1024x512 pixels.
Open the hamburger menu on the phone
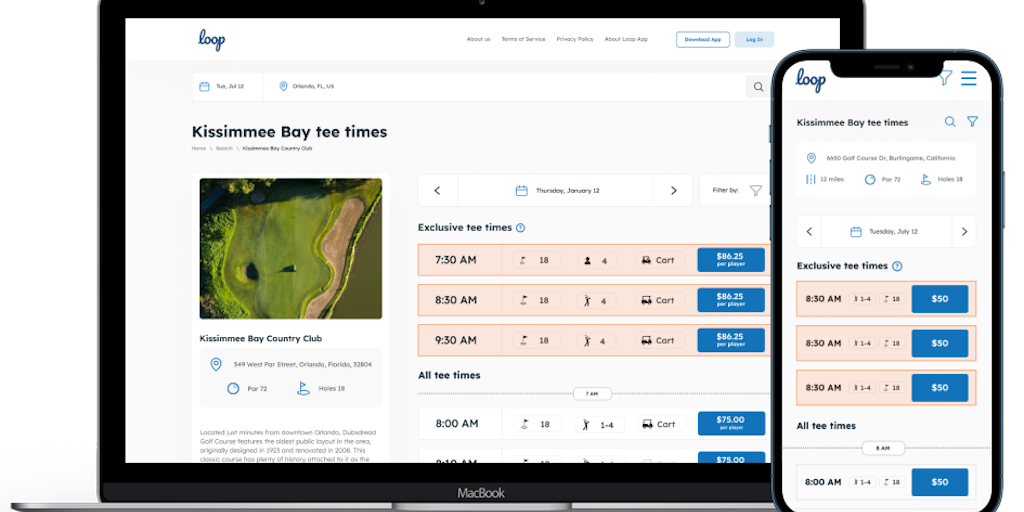point(968,78)
